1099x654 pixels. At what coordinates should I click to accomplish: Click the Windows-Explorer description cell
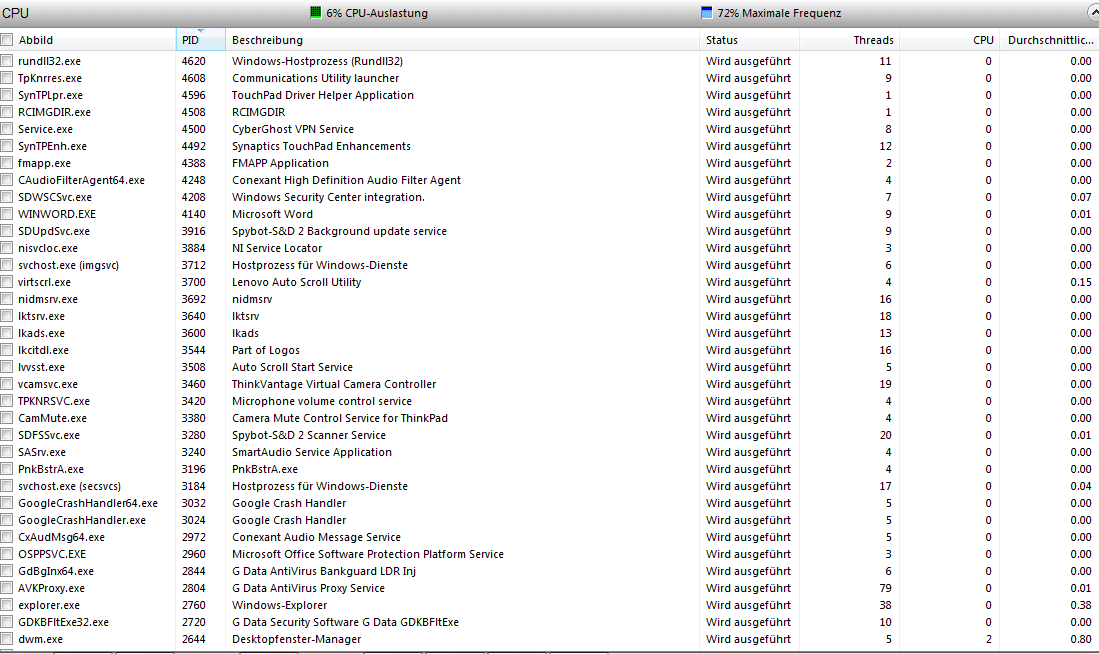pos(280,605)
